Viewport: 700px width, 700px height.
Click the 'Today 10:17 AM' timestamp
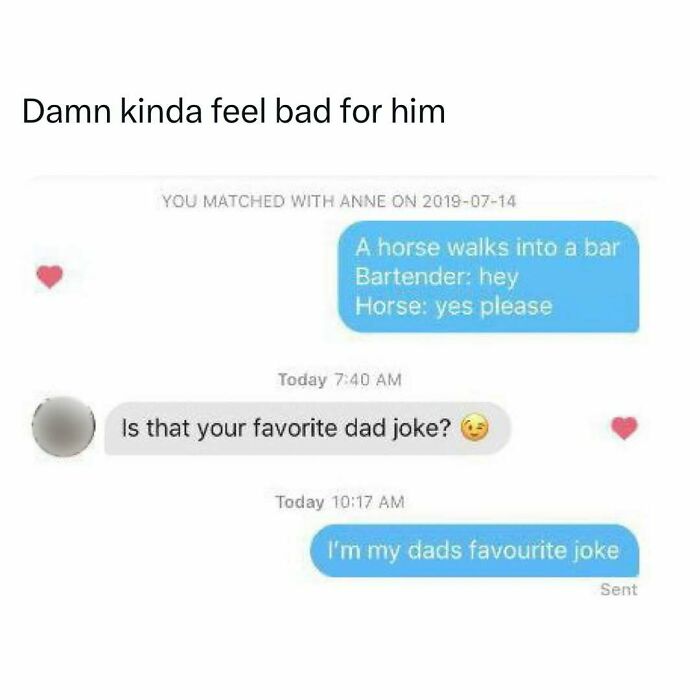(340, 502)
